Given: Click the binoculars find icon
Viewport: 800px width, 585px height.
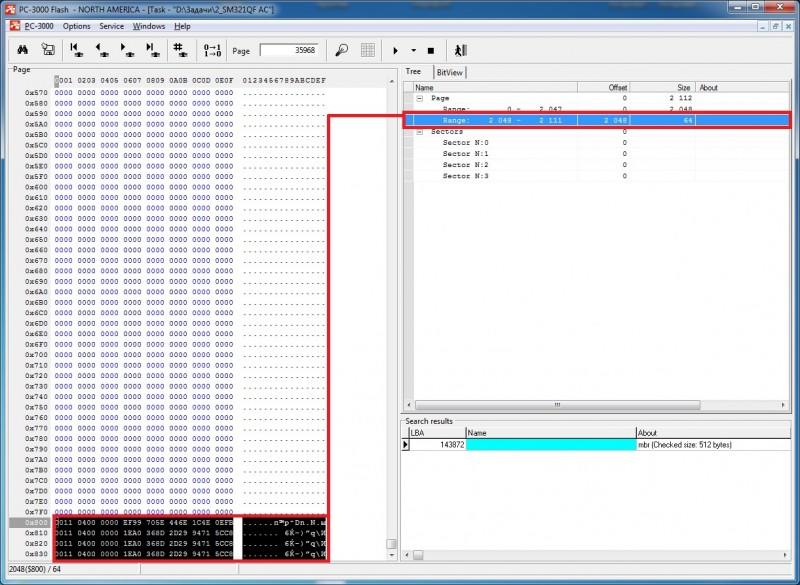Looking at the screenshot, I should [22, 50].
